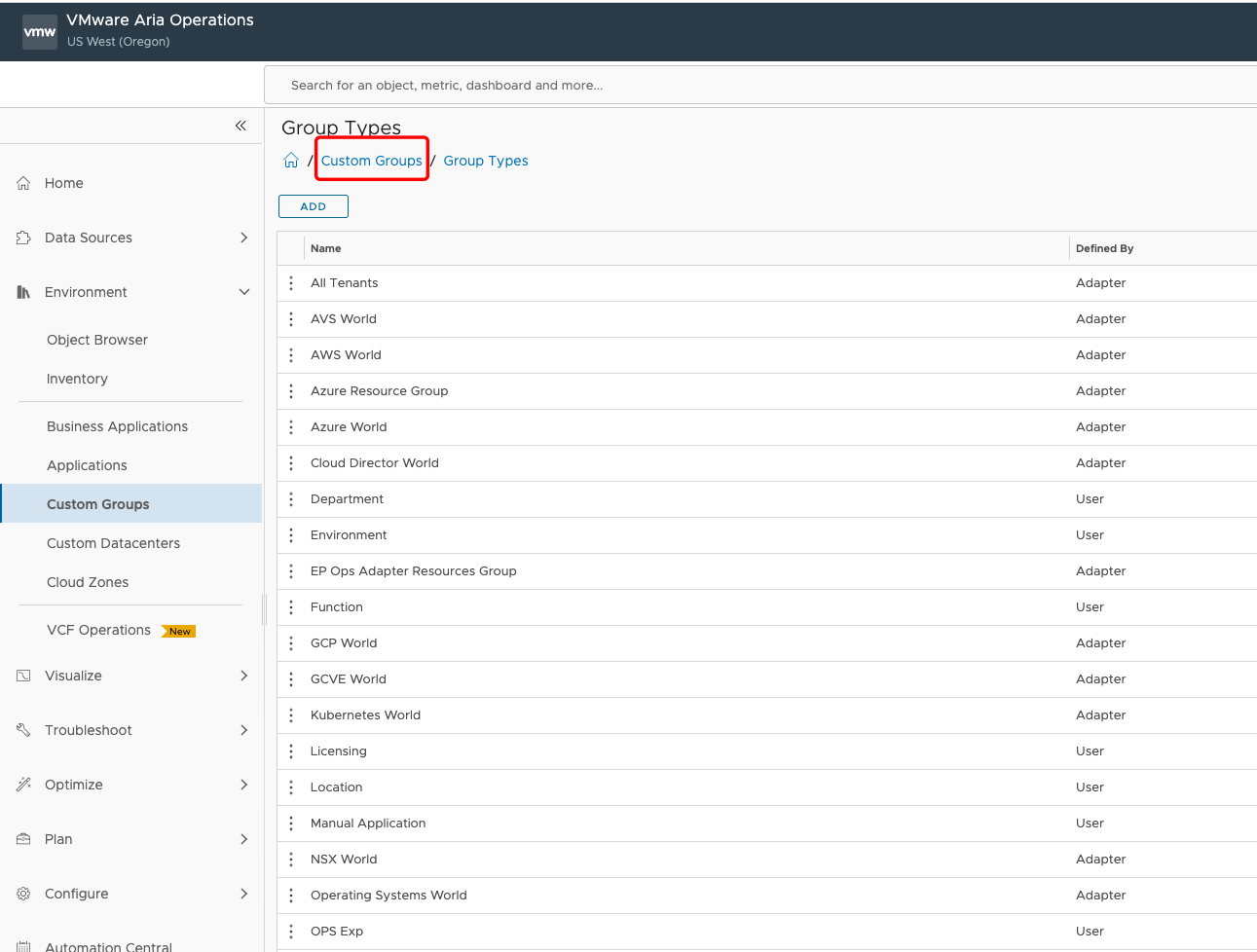1257x952 pixels.
Task: Open the kebab menu for AVS World
Action: pos(291,319)
